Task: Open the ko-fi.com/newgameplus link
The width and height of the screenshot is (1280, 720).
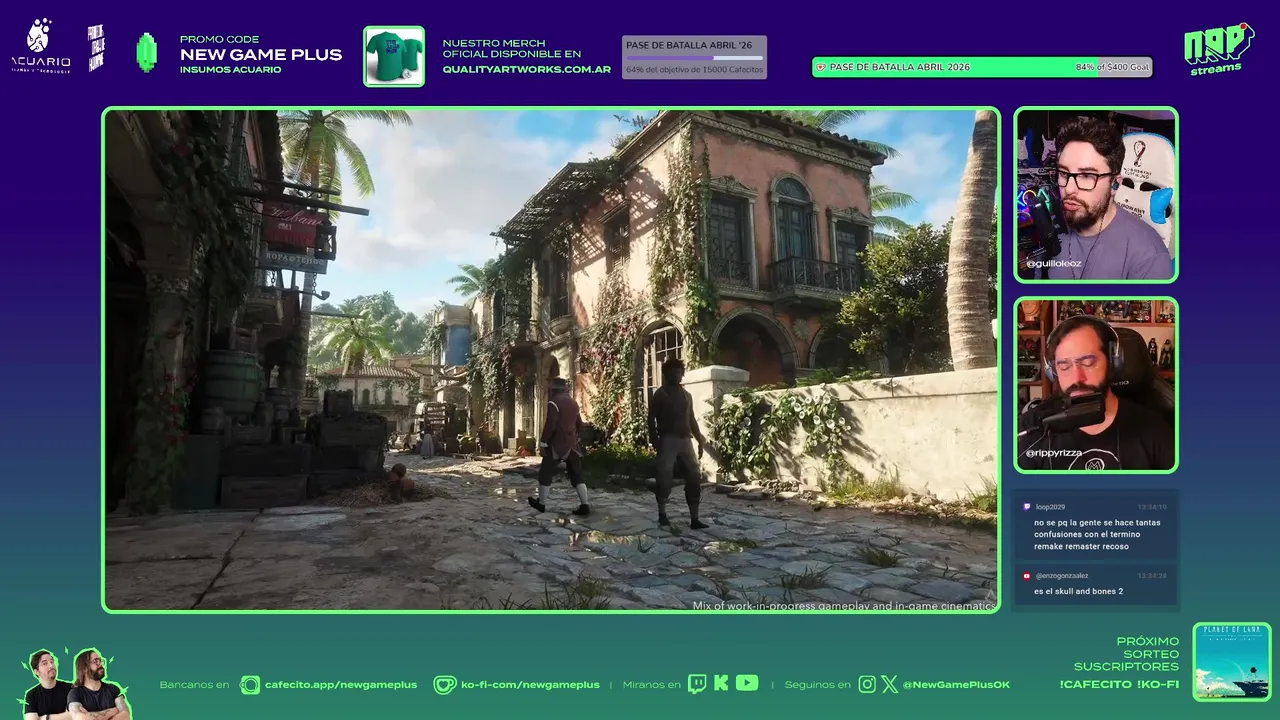Action: point(530,685)
